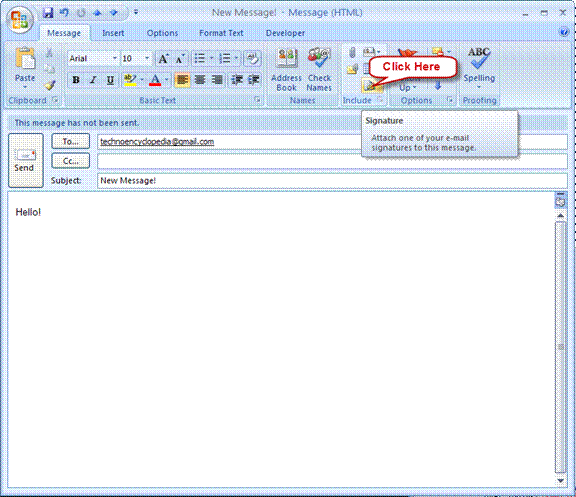This screenshot has height=497, width=576.
Task: Open the Address Book
Action: click(x=286, y=70)
